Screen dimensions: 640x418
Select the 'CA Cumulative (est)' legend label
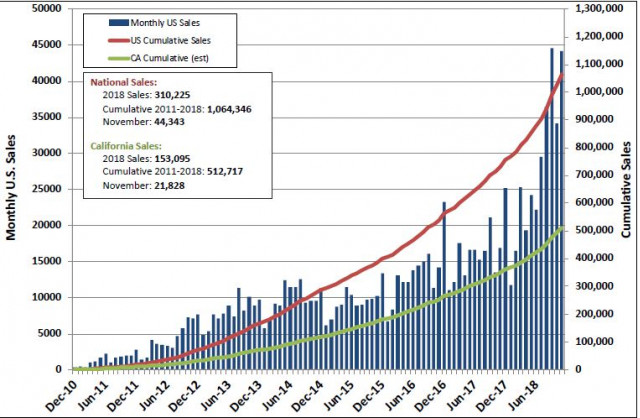coord(169,58)
